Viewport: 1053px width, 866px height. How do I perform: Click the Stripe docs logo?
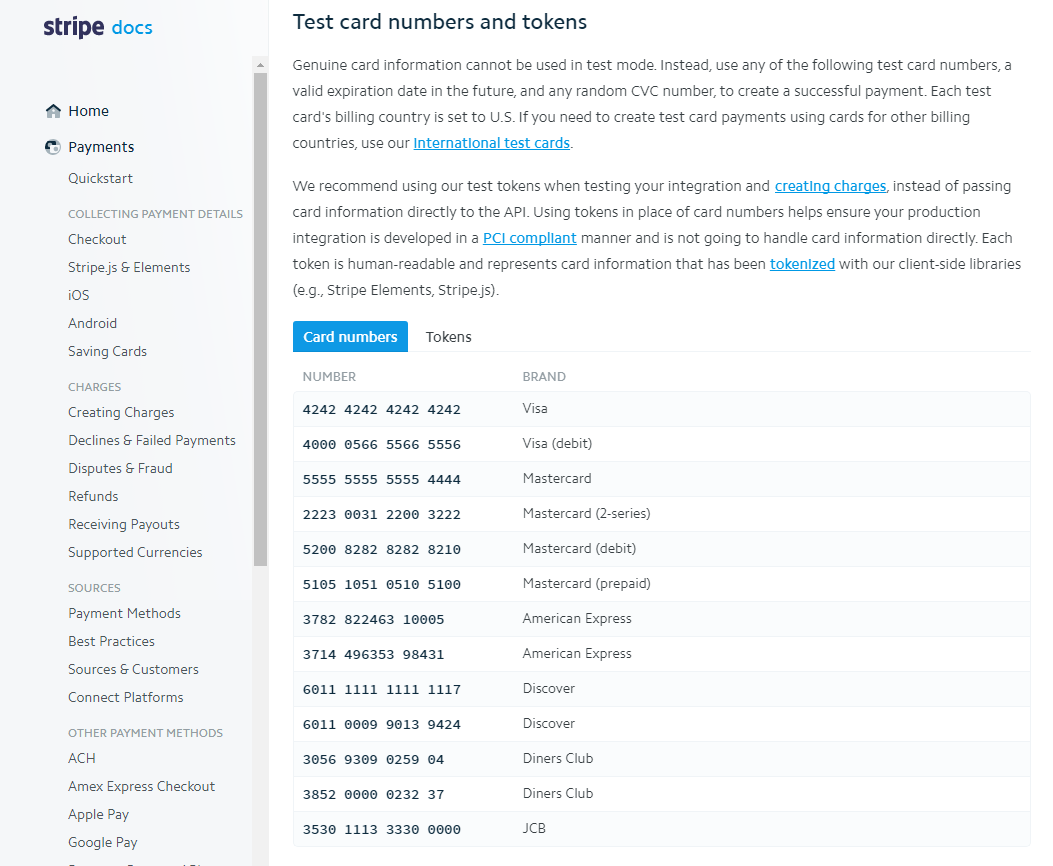pyautogui.click(x=98, y=28)
